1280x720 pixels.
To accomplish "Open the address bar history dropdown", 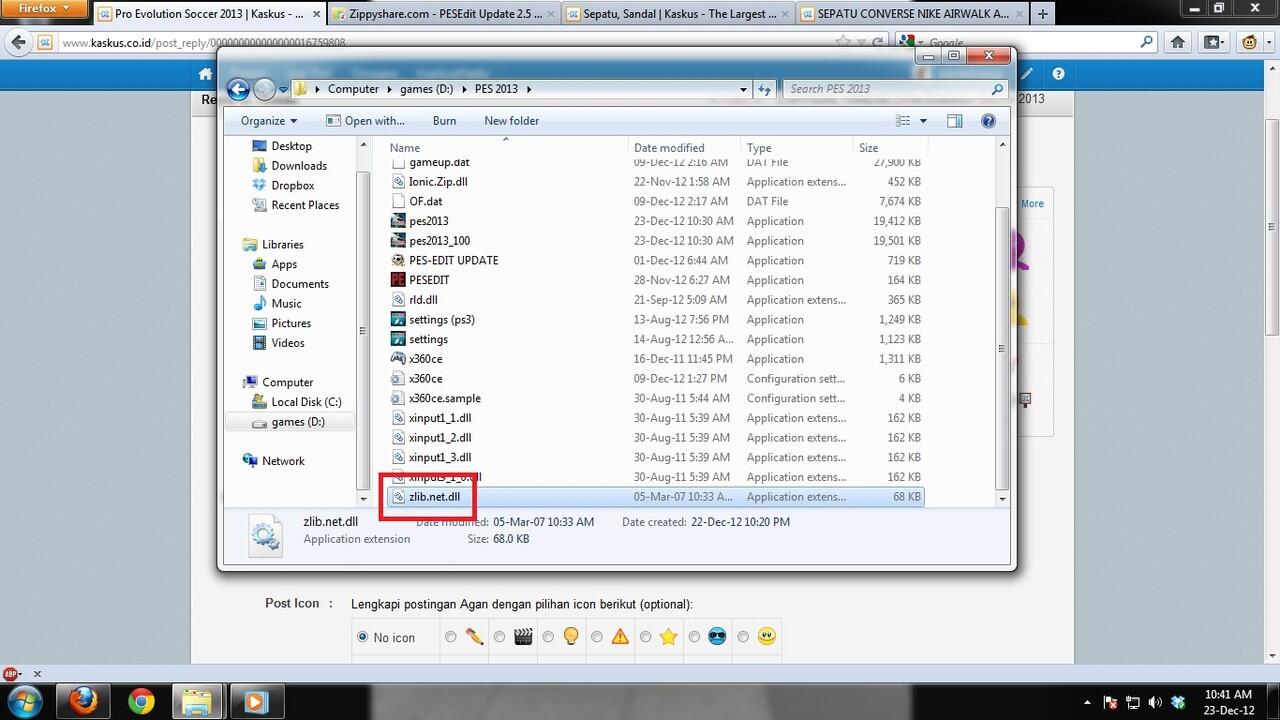I will (x=743, y=89).
